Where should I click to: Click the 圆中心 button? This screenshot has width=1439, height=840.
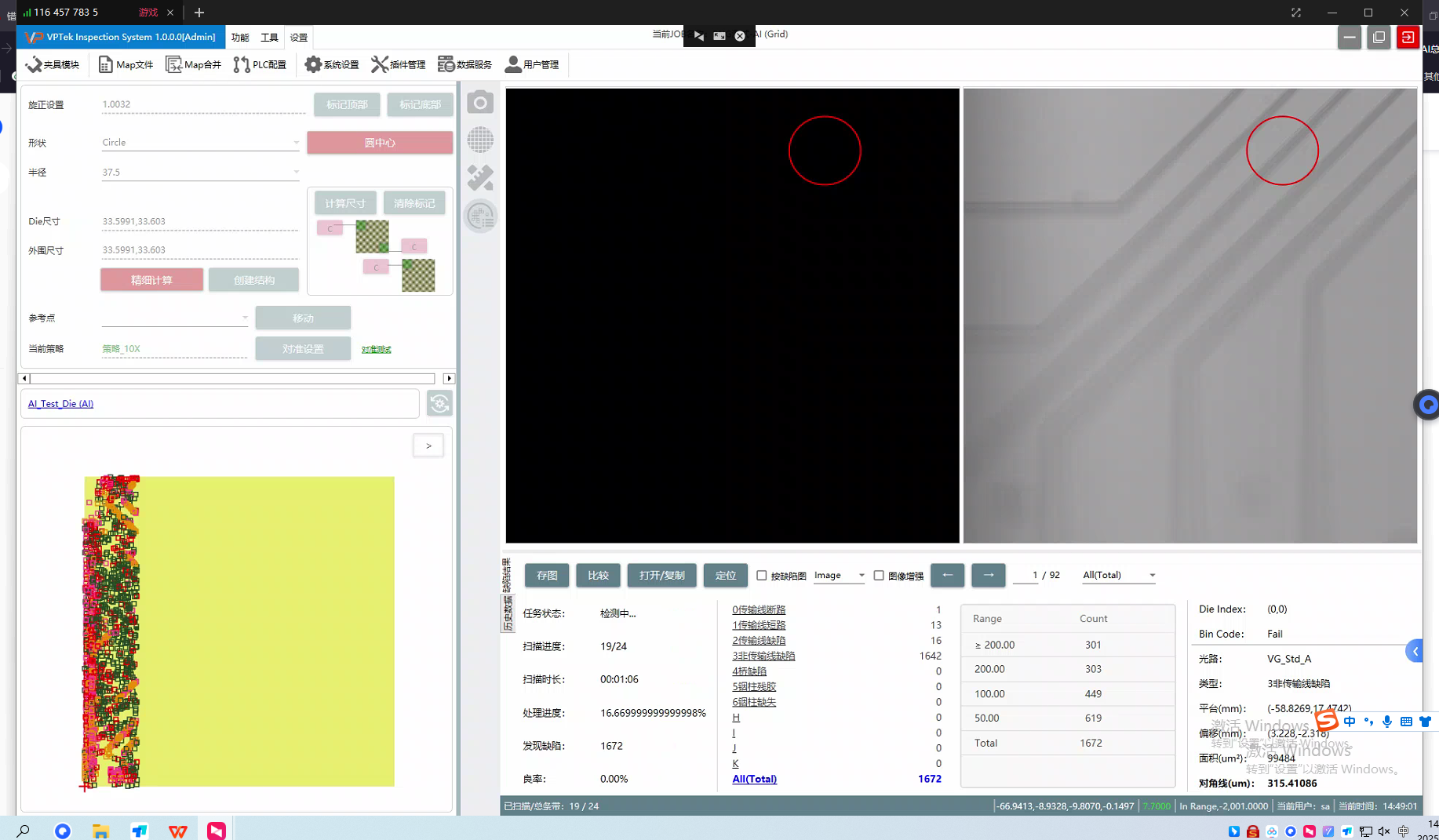380,143
